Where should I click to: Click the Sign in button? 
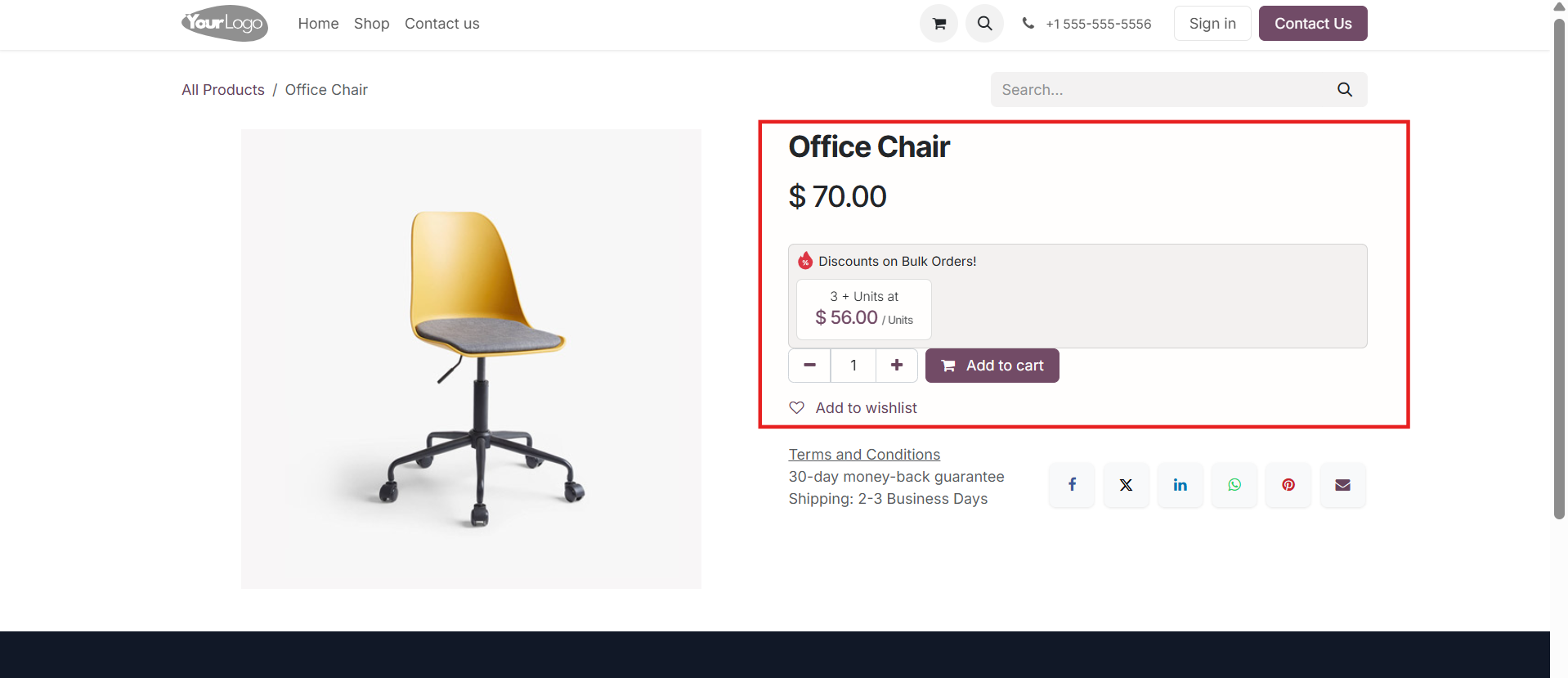click(1212, 24)
